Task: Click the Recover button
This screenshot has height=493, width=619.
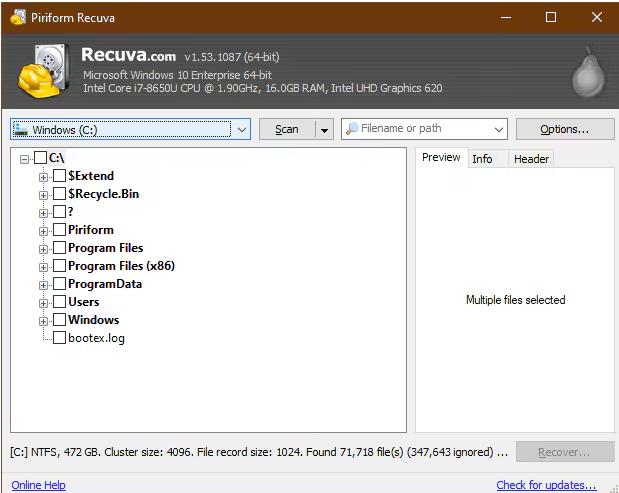Action: [x=565, y=452]
